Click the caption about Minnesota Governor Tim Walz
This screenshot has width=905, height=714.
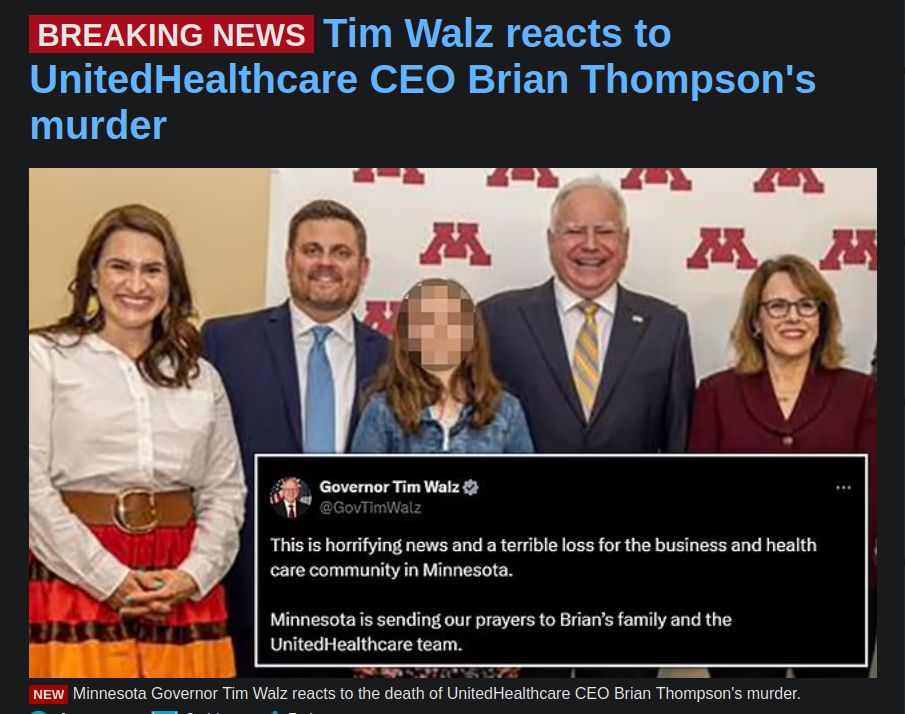(436, 694)
